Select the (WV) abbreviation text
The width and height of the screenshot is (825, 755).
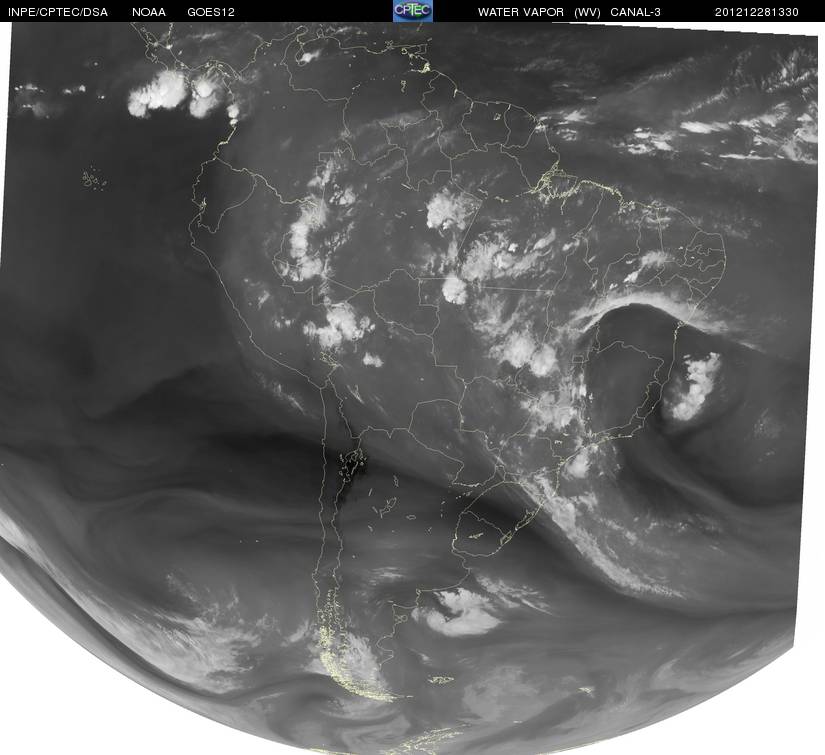pos(587,12)
